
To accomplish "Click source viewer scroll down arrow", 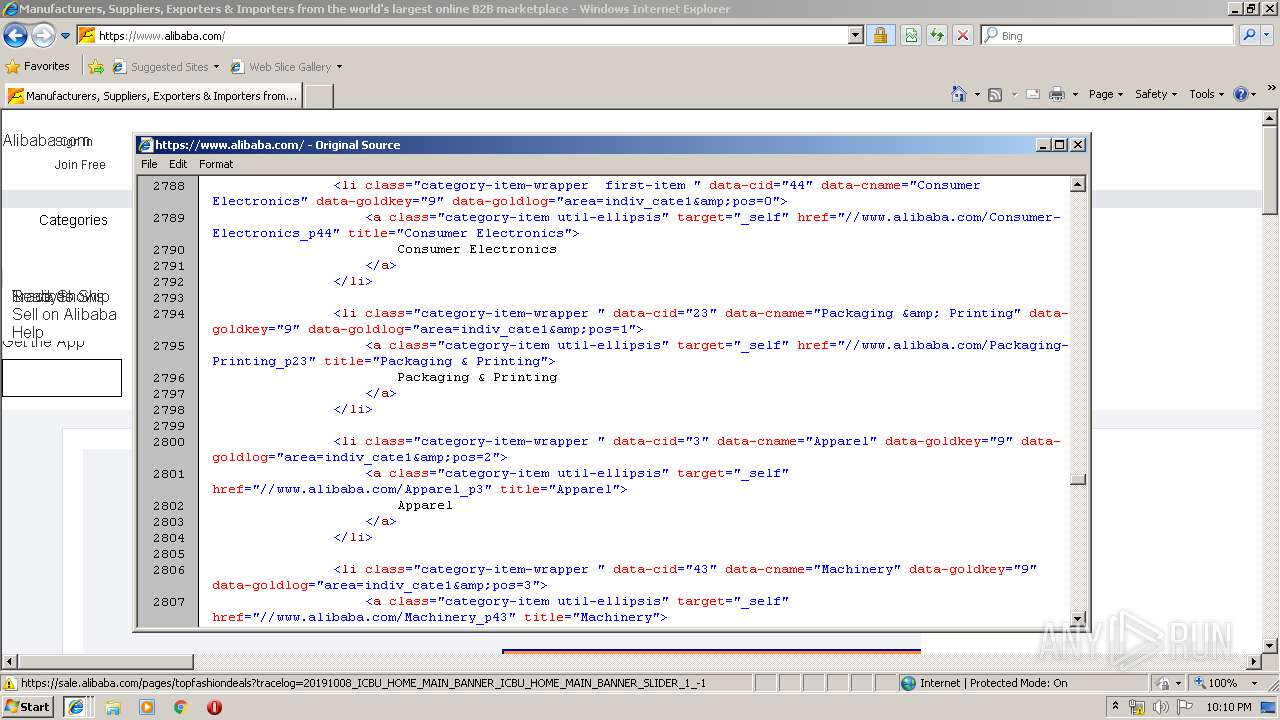I will click(x=1078, y=618).
